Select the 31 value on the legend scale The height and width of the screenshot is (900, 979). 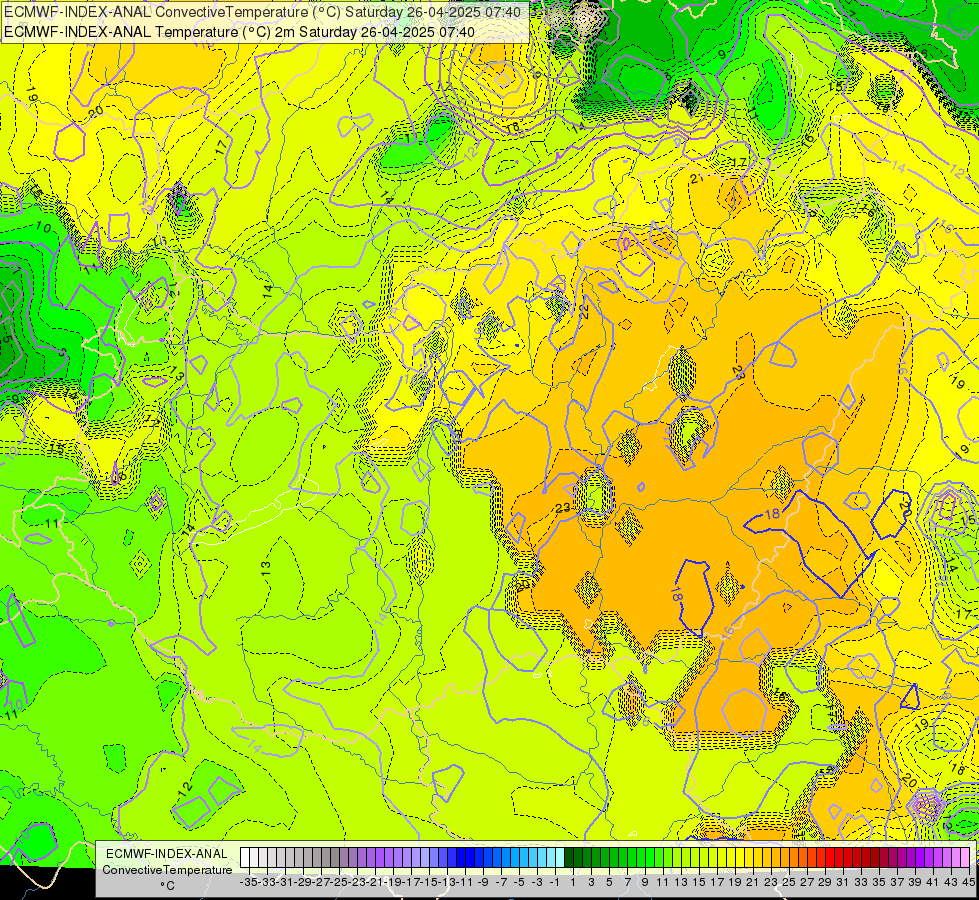(x=842, y=883)
